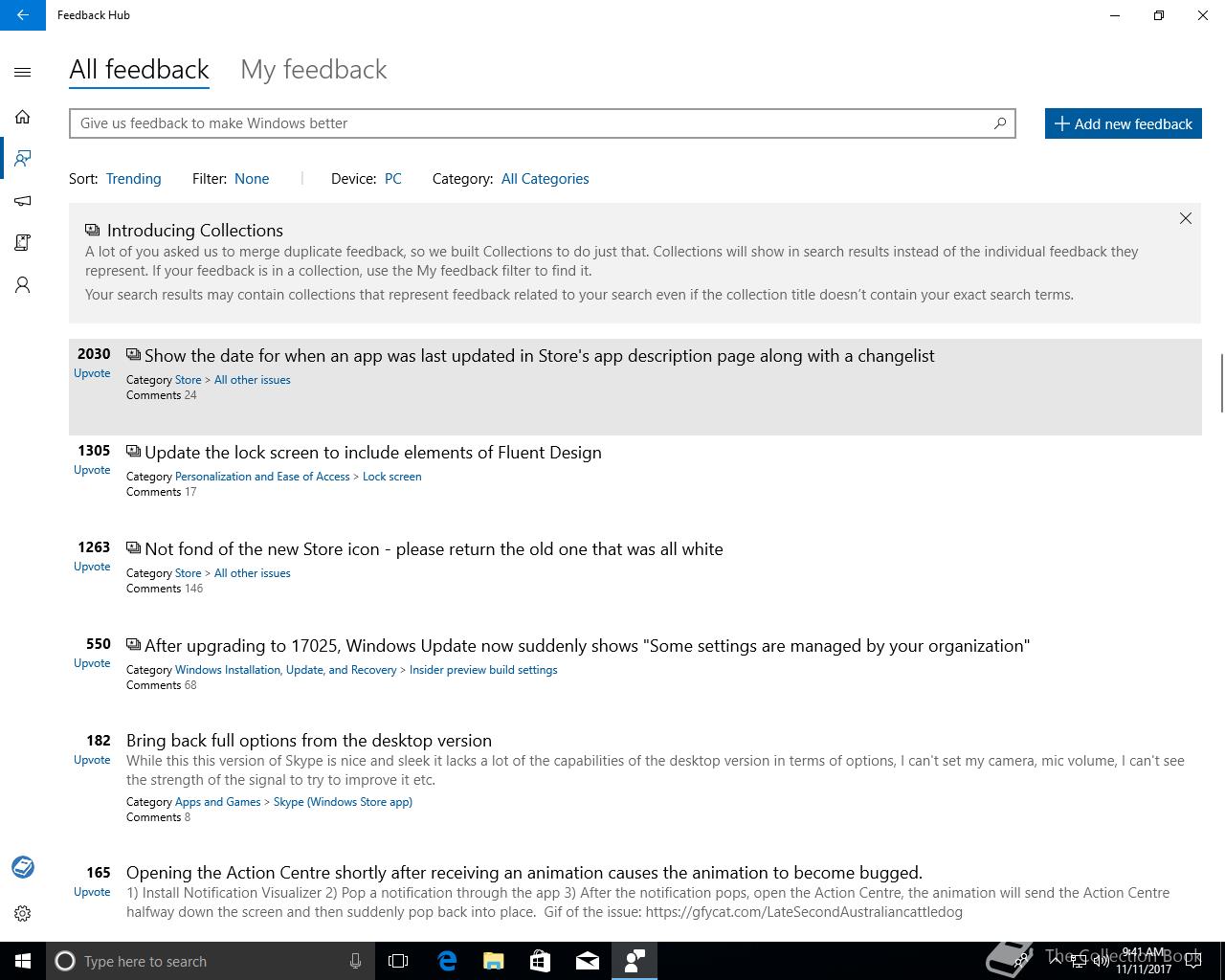Open the Device PC dropdown

tap(393, 179)
